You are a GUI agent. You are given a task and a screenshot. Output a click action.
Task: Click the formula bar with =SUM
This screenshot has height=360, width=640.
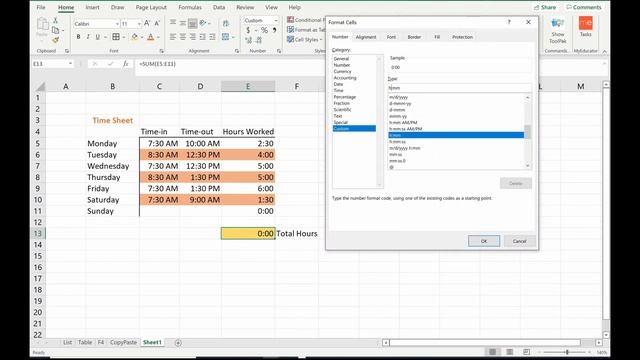point(229,64)
